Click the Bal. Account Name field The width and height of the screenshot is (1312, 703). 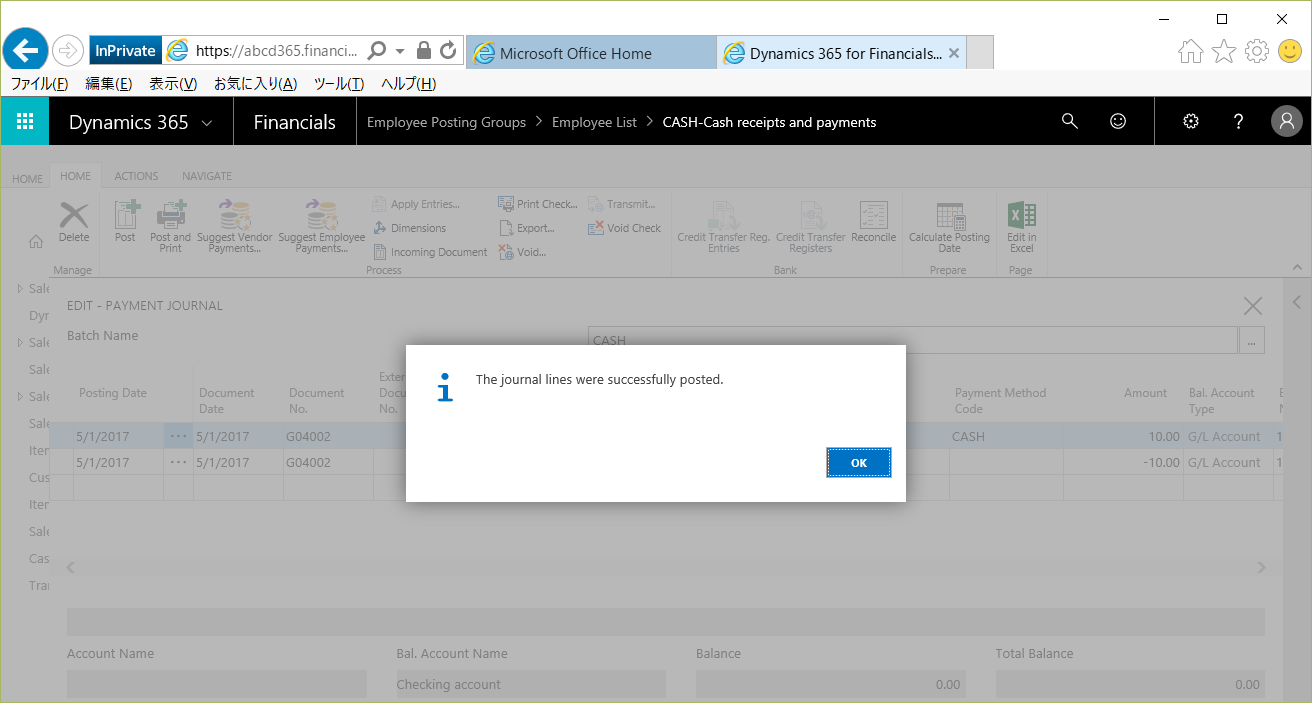point(531,685)
